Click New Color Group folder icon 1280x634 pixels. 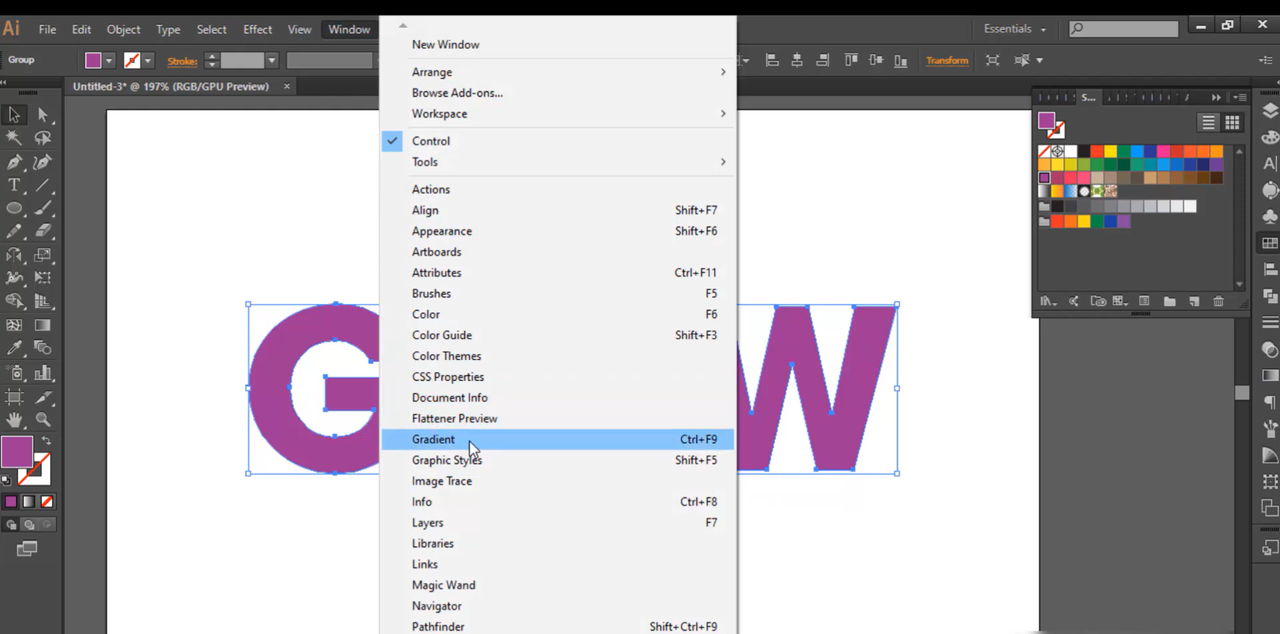point(1169,301)
